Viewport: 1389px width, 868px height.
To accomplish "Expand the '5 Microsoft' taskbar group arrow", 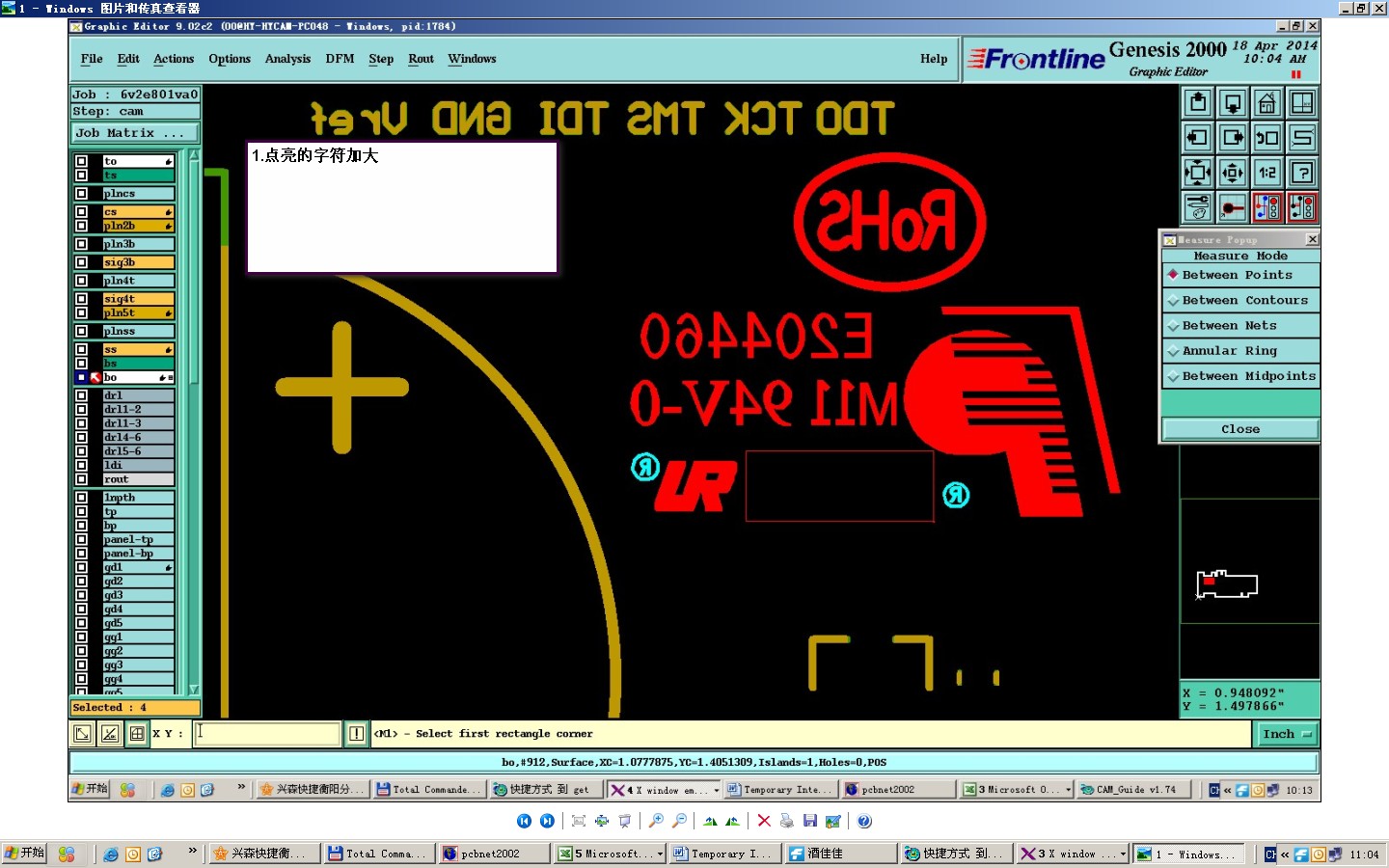I will pyautogui.click(x=660, y=854).
